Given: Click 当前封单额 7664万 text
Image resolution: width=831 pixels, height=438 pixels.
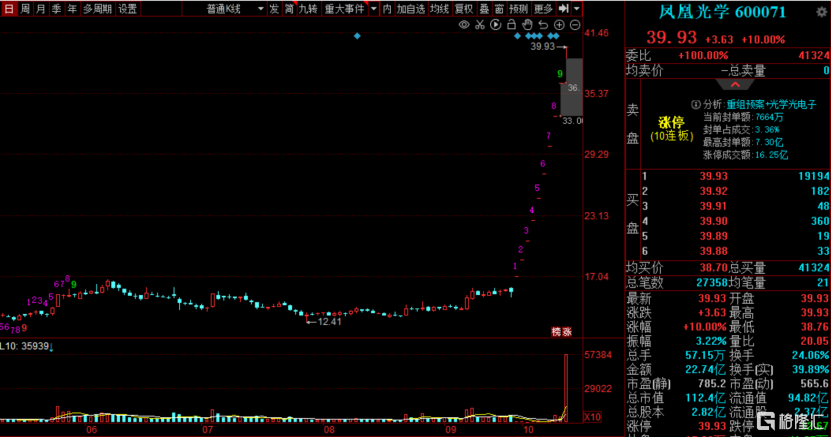Looking at the screenshot, I should [x=742, y=117].
